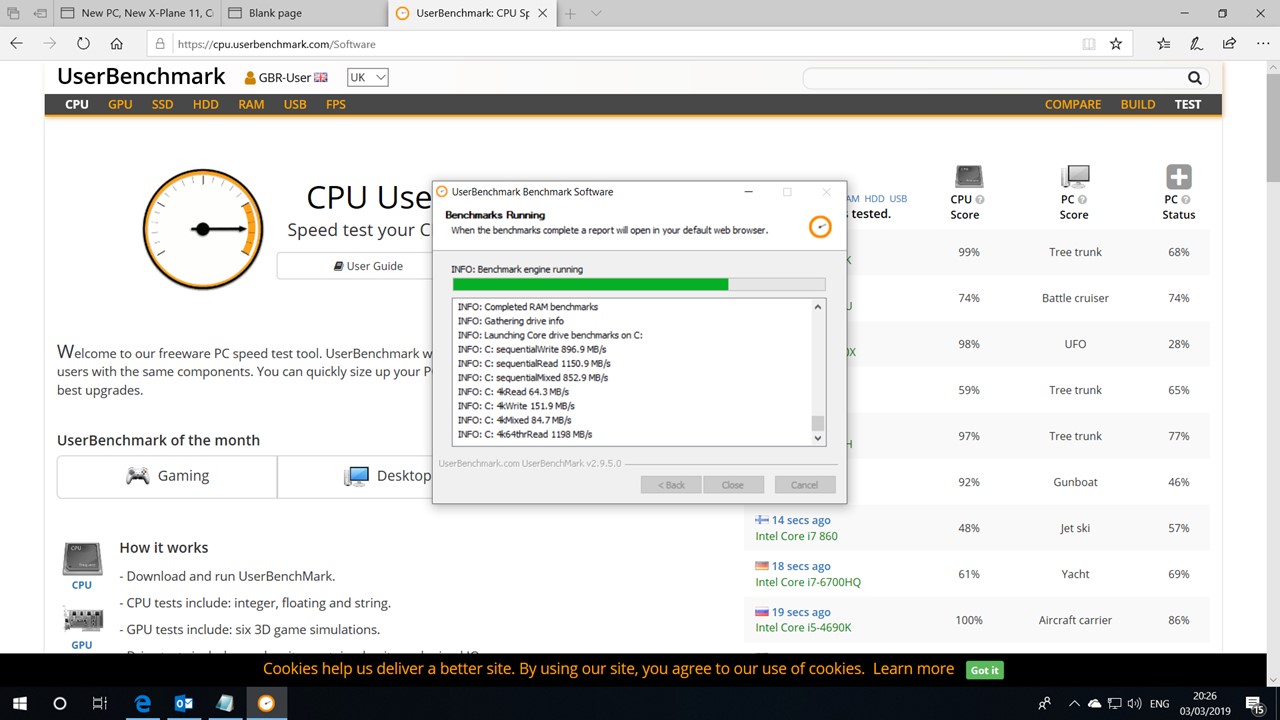
Task: Open the Learn more cookies link
Action: coord(913,669)
